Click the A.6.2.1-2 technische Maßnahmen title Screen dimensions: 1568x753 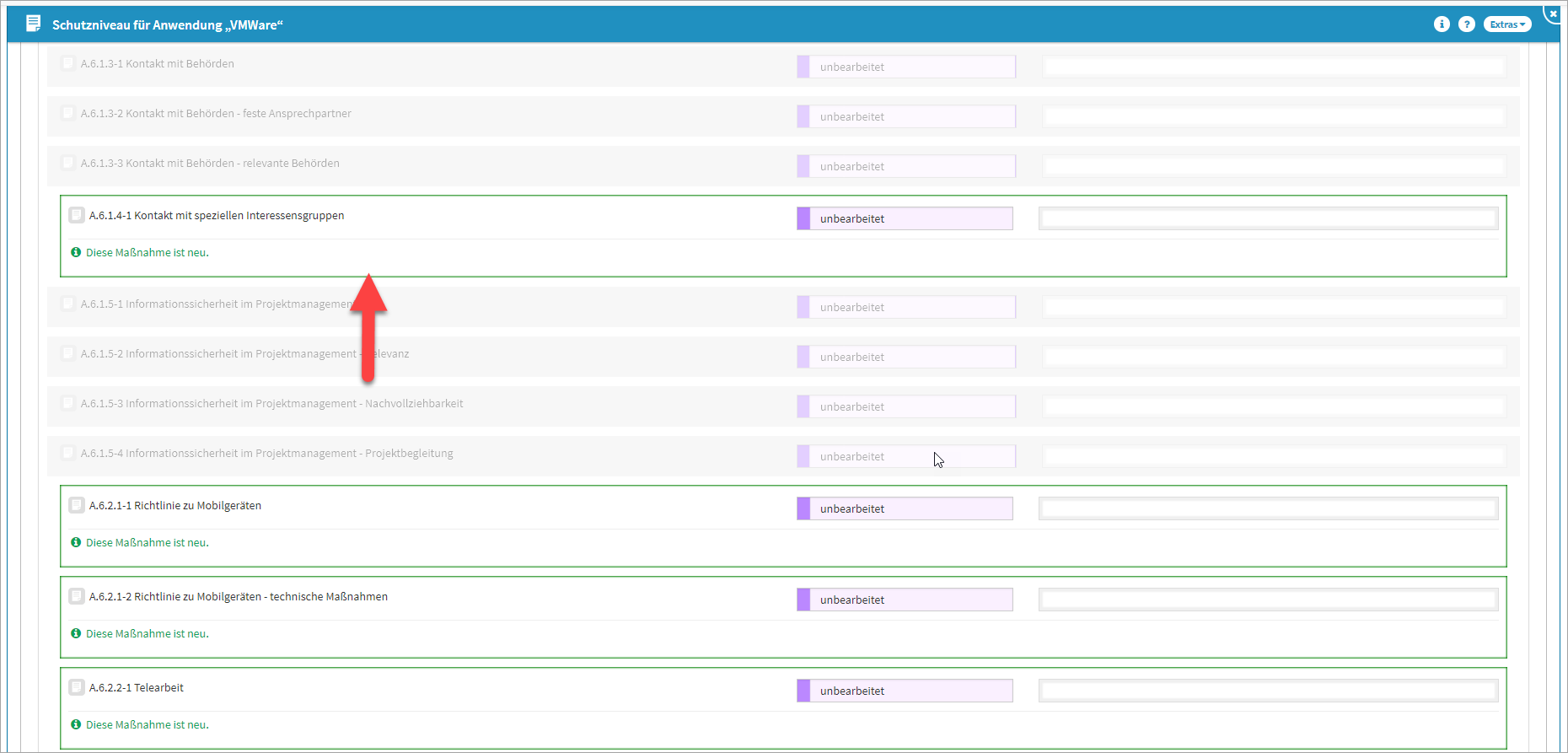tap(239, 596)
